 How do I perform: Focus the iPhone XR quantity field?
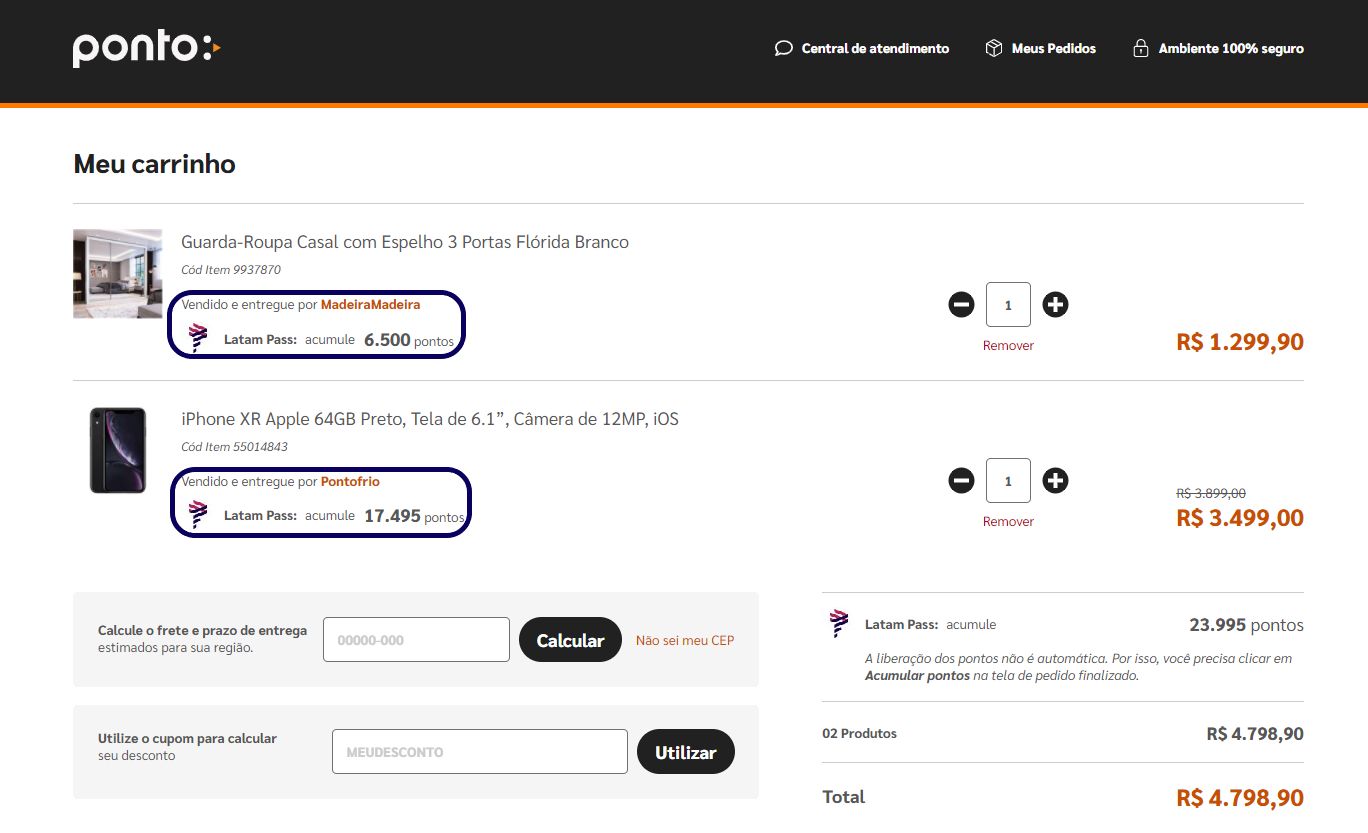point(1008,481)
